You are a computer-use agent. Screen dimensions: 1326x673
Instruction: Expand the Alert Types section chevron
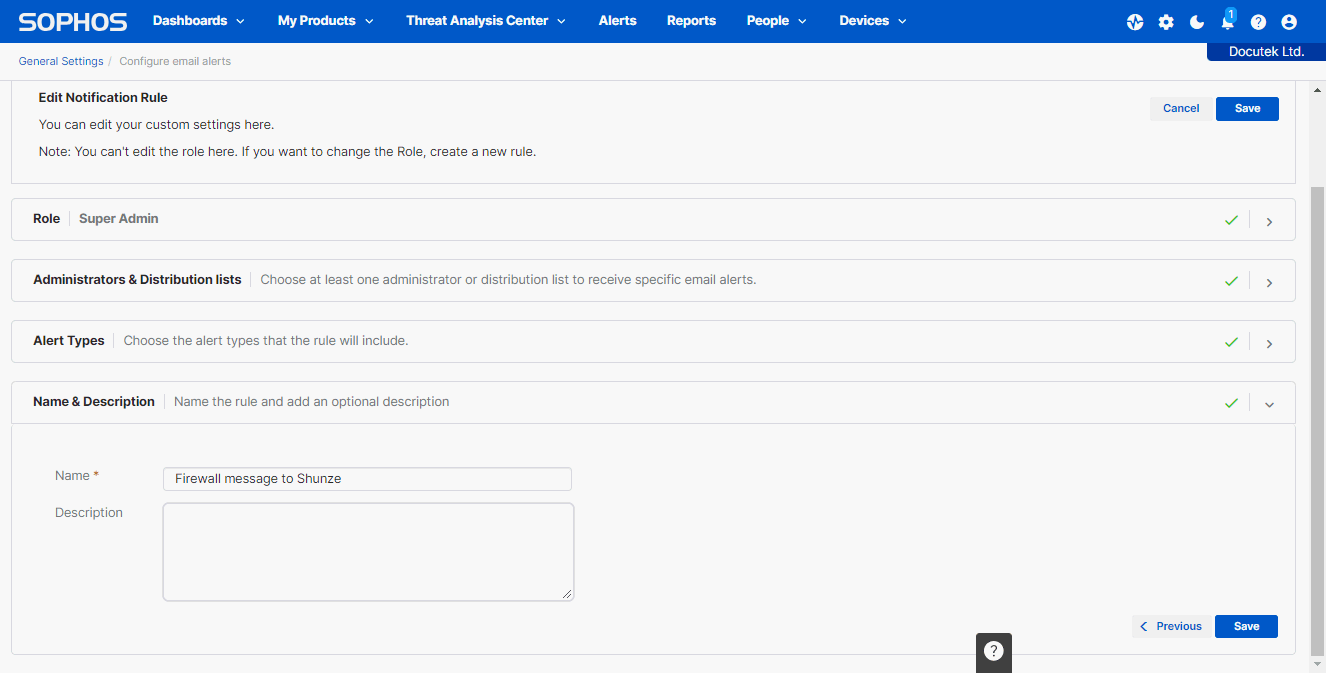(x=1269, y=344)
